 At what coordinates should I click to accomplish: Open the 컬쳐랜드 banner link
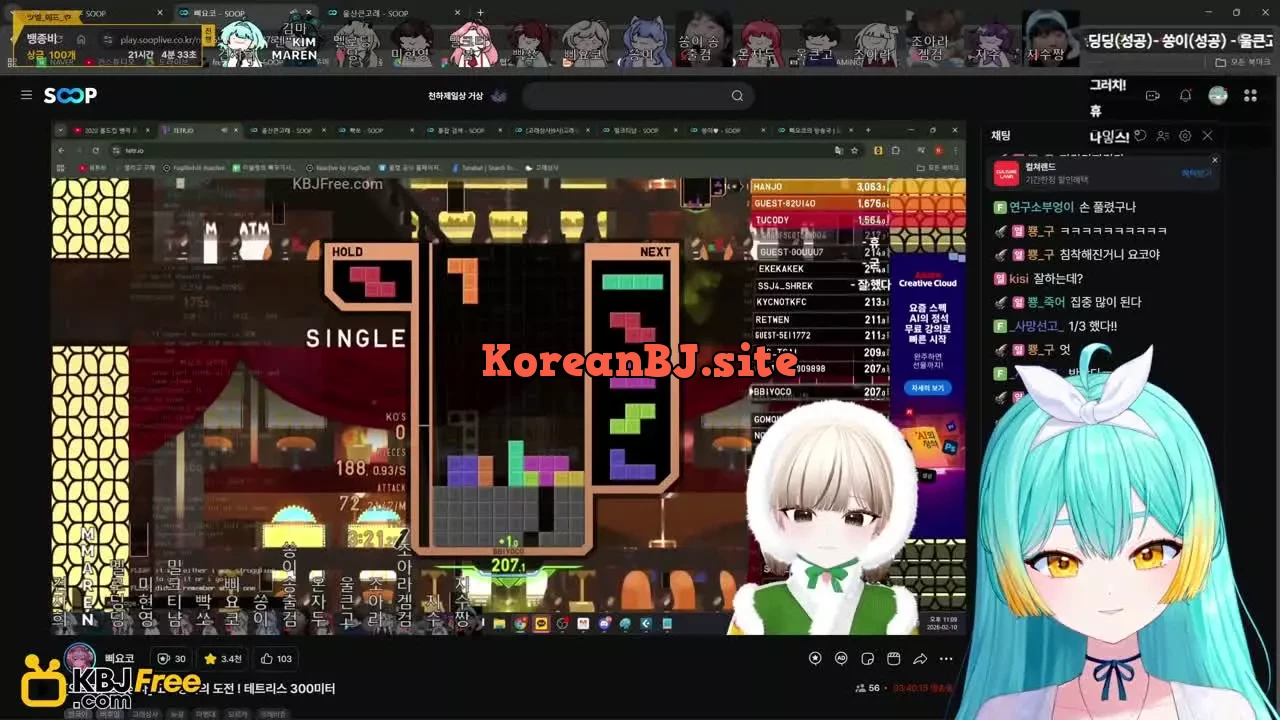pos(1102,173)
